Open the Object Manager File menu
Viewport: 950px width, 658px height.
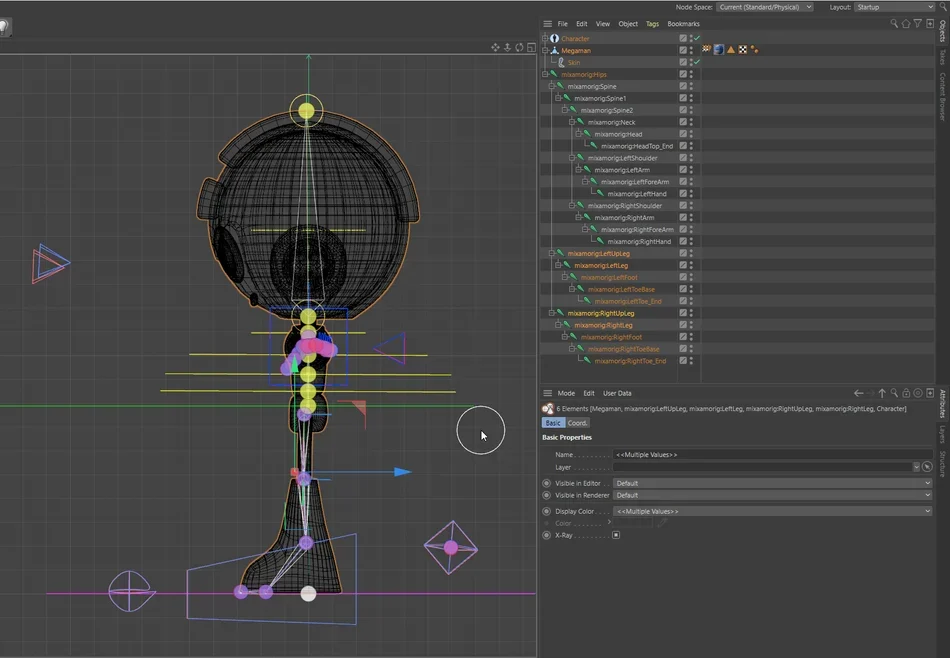[x=563, y=24]
